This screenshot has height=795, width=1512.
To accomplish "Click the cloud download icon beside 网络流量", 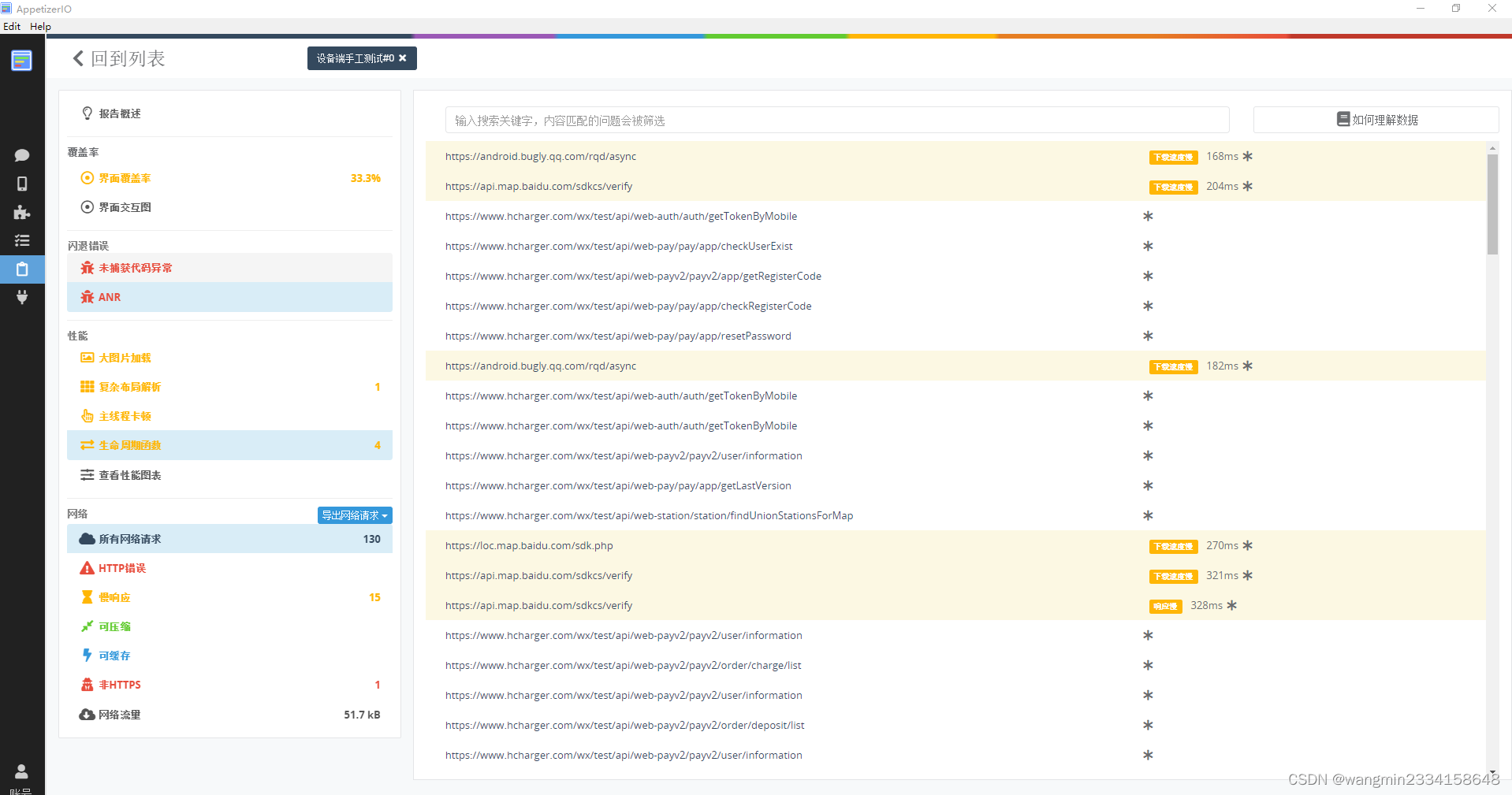I will coord(88,715).
